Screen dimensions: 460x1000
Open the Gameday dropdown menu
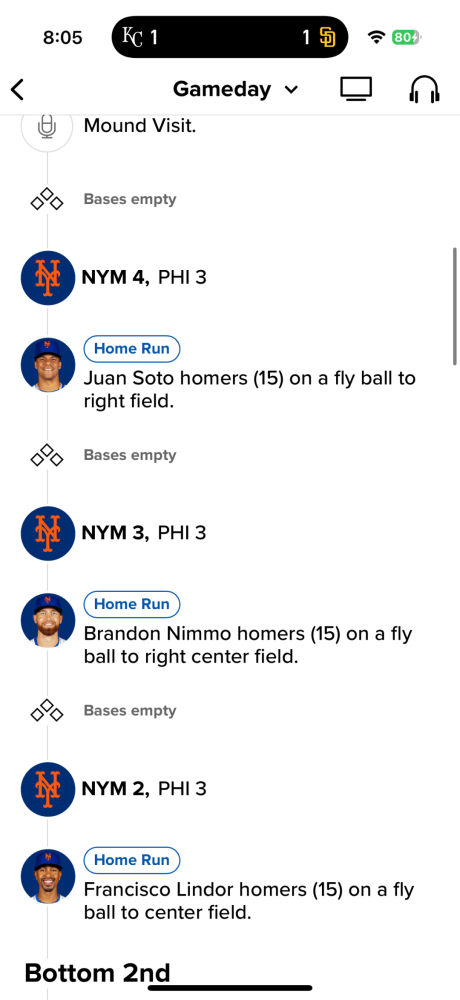tap(235, 89)
